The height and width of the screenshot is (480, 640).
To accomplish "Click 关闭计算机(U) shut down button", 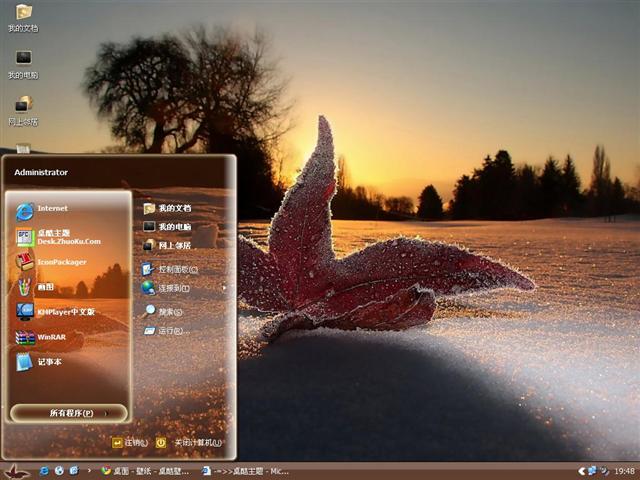I will coord(189,442).
